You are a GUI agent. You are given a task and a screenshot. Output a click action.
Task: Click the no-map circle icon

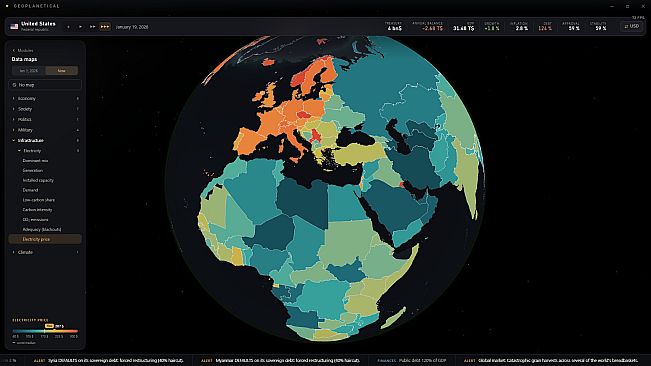[14, 85]
